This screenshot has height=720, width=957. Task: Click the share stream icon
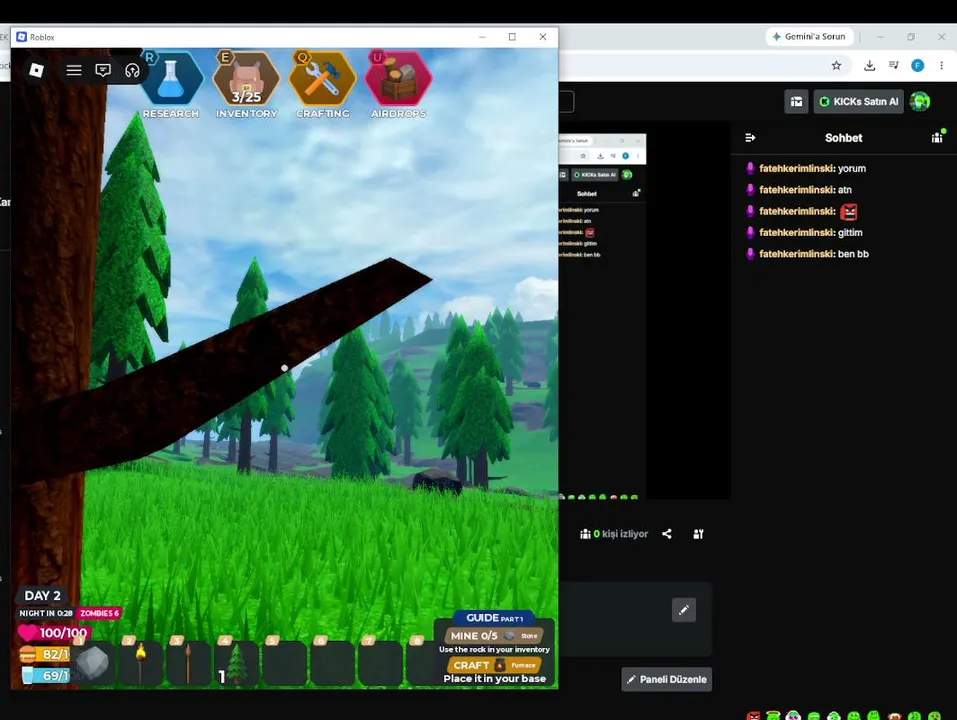tap(667, 534)
